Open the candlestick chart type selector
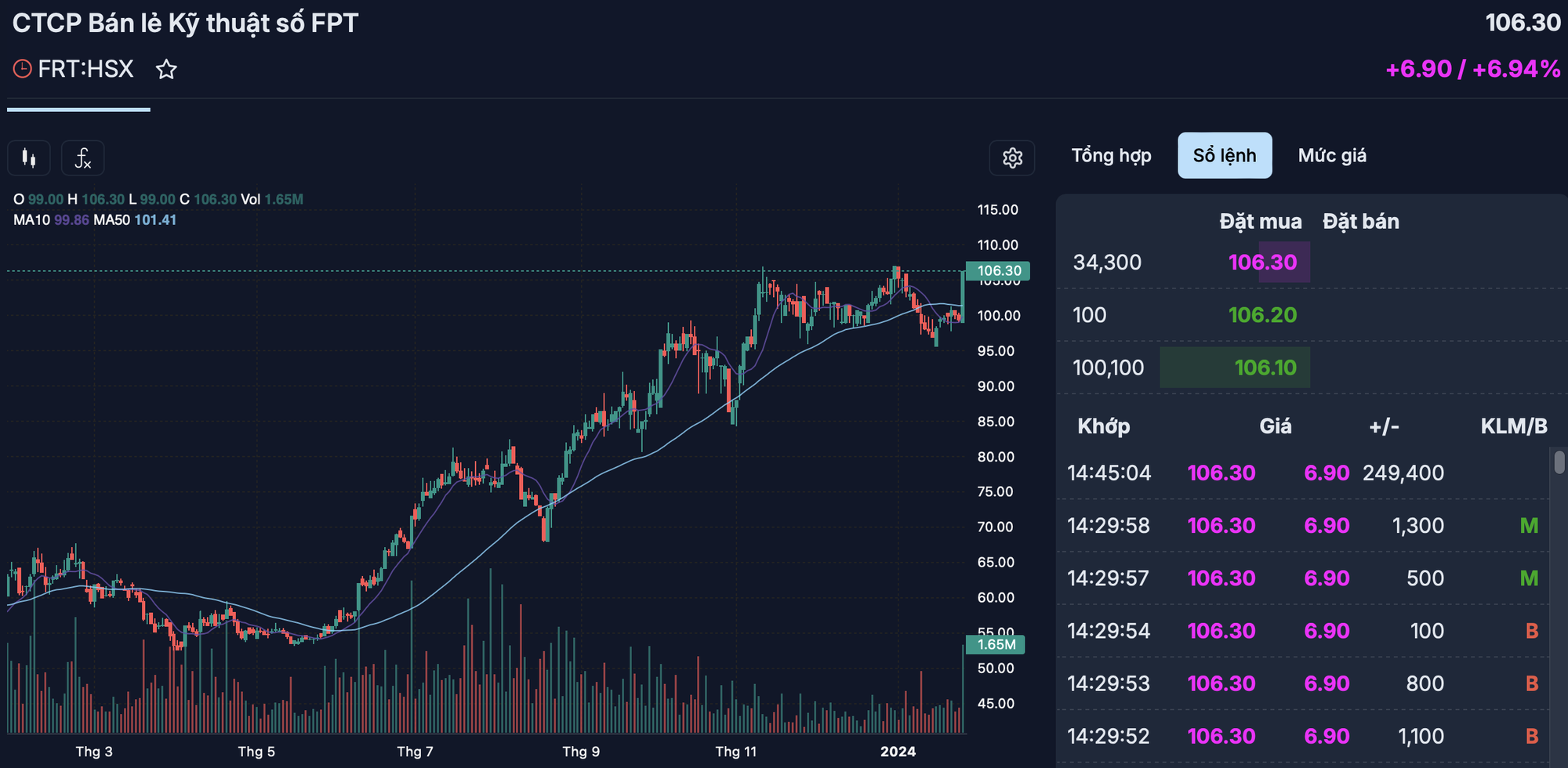1568x768 pixels. [29, 158]
